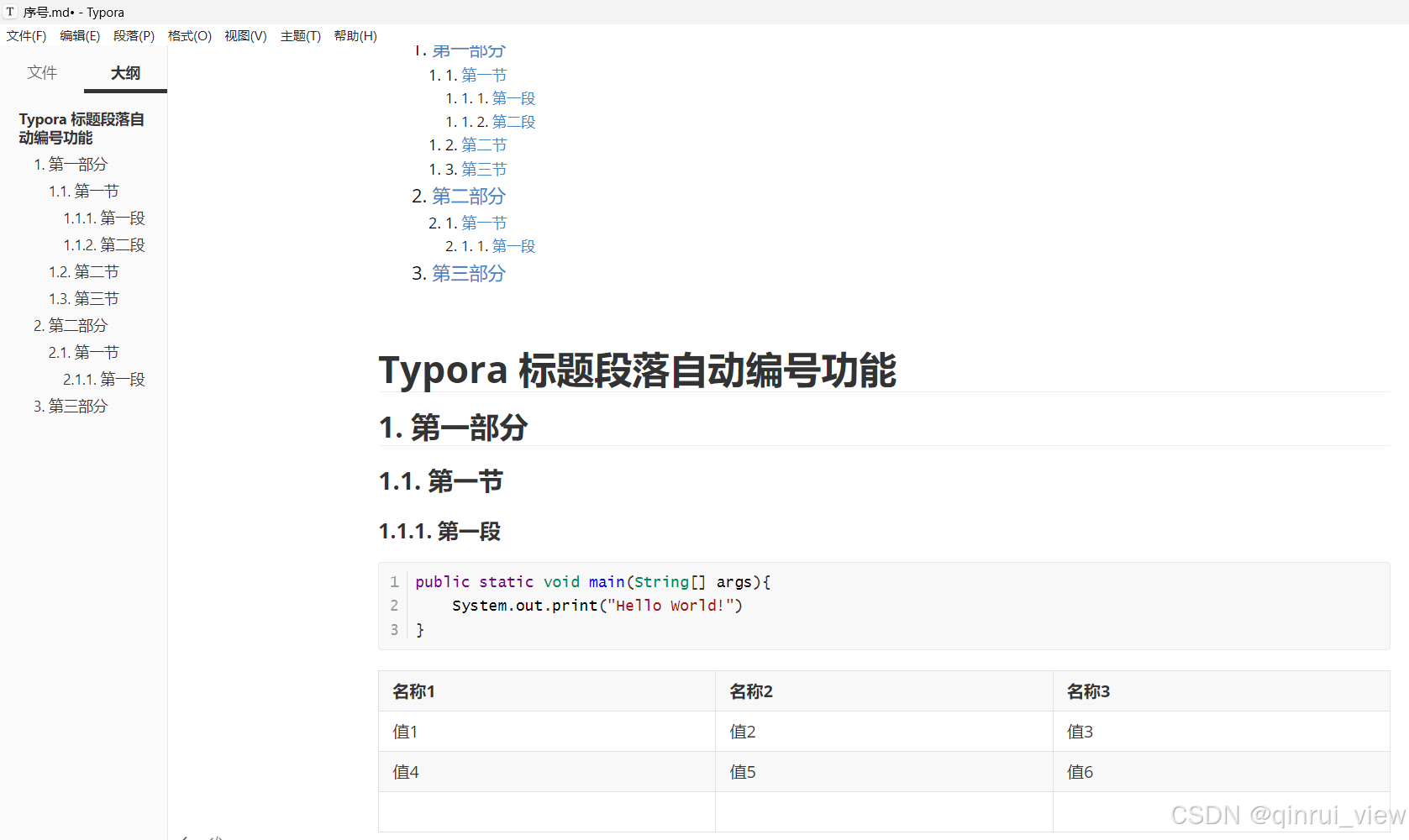Select outline item 3. 第三部分
The image size is (1409, 840).
tap(71, 406)
